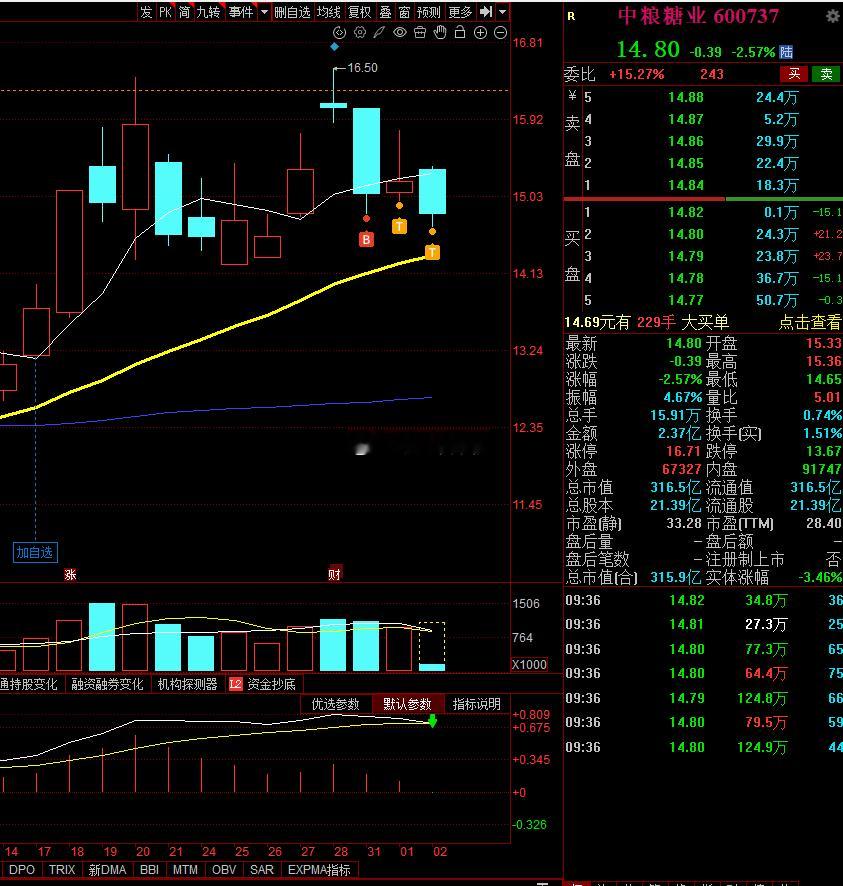Viewport: 843px width, 886px height.
Task: Switch to the OBV indicator tab
Action: pos(224,870)
